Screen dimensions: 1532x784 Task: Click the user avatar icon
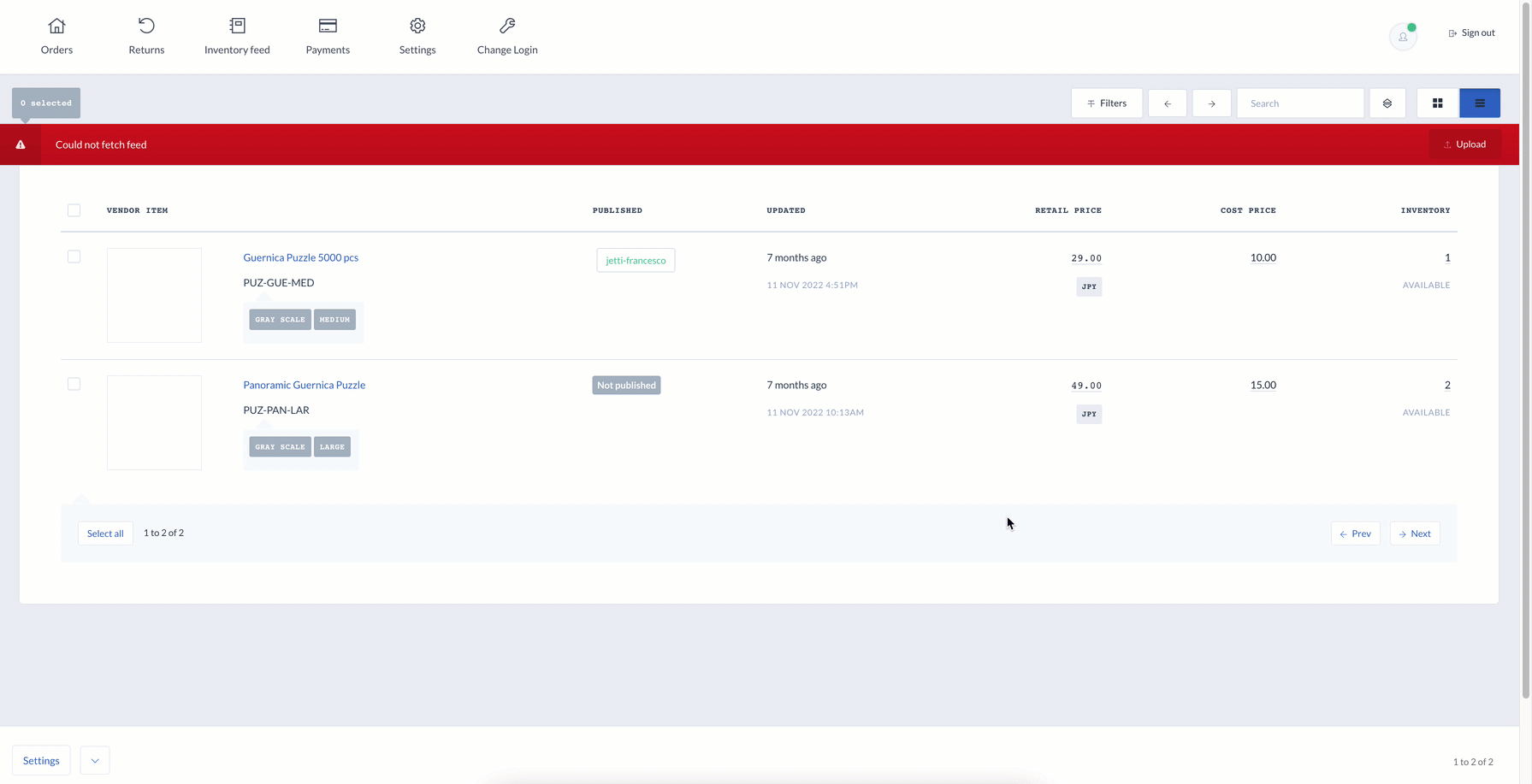click(x=1403, y=37)
